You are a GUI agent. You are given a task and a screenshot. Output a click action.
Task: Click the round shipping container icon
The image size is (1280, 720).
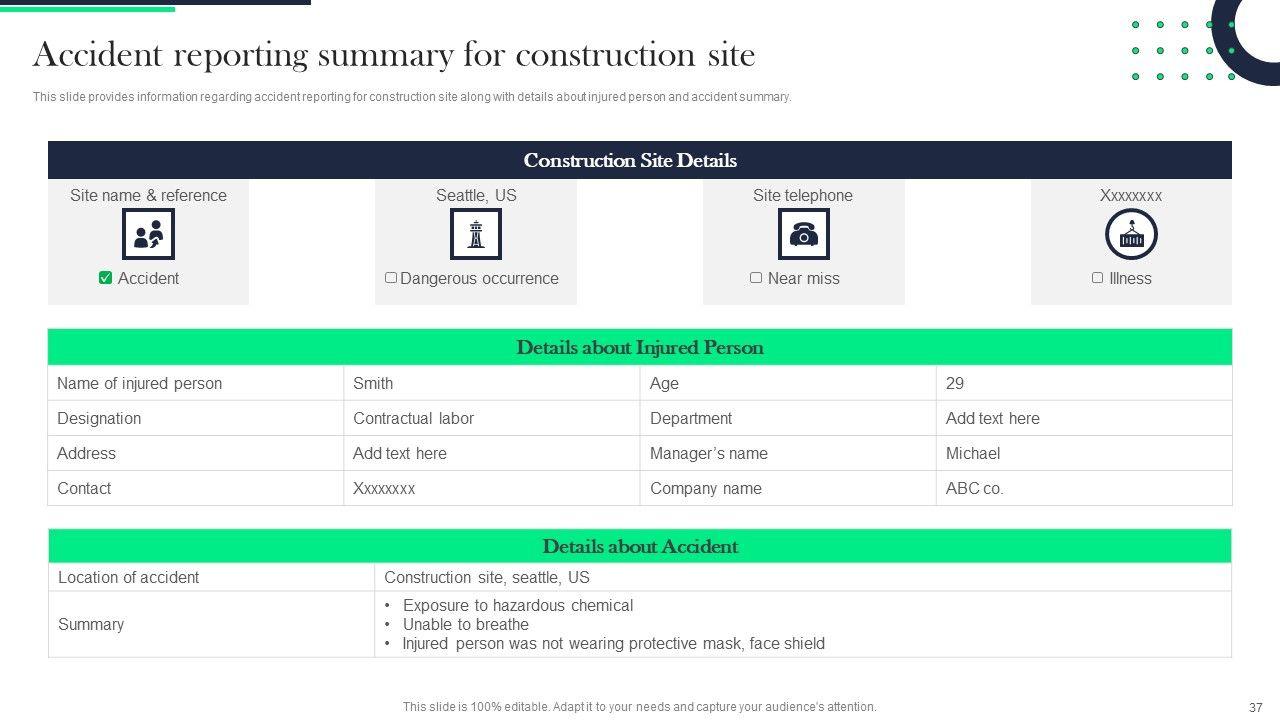pyautogui.click(x=1131, y=235)
